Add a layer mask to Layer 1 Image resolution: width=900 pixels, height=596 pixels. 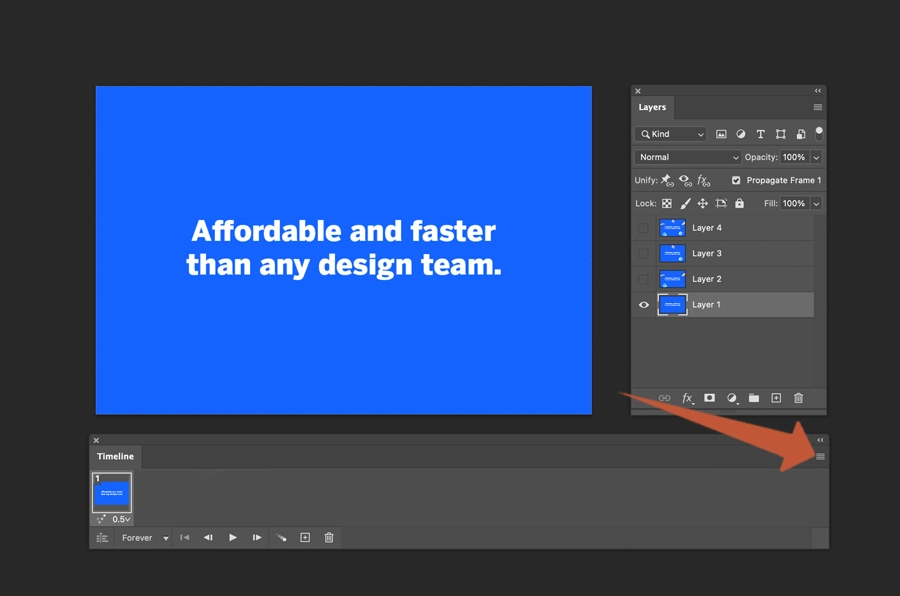point(709,398)
